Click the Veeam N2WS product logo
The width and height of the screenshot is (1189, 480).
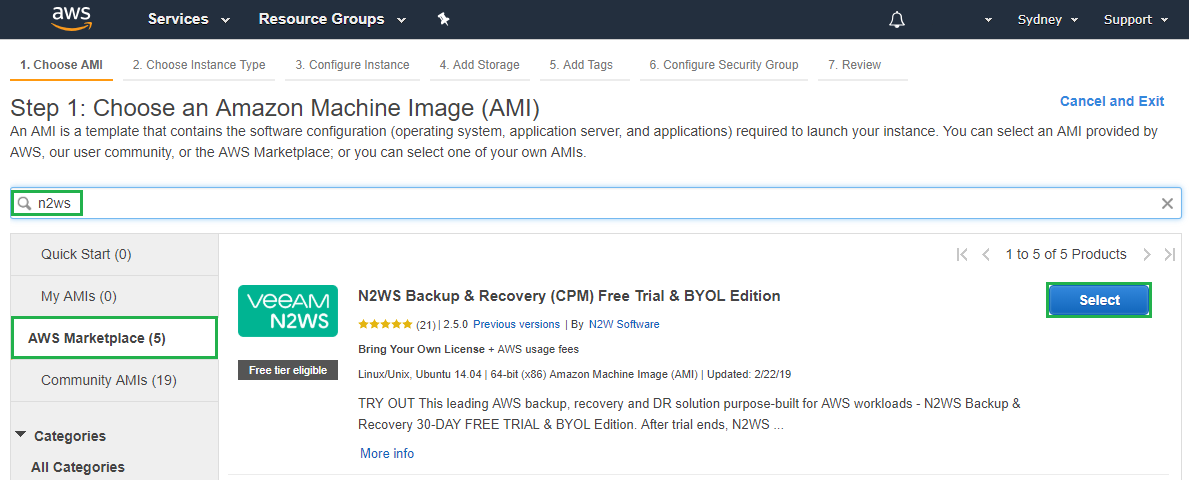(287, 311)
